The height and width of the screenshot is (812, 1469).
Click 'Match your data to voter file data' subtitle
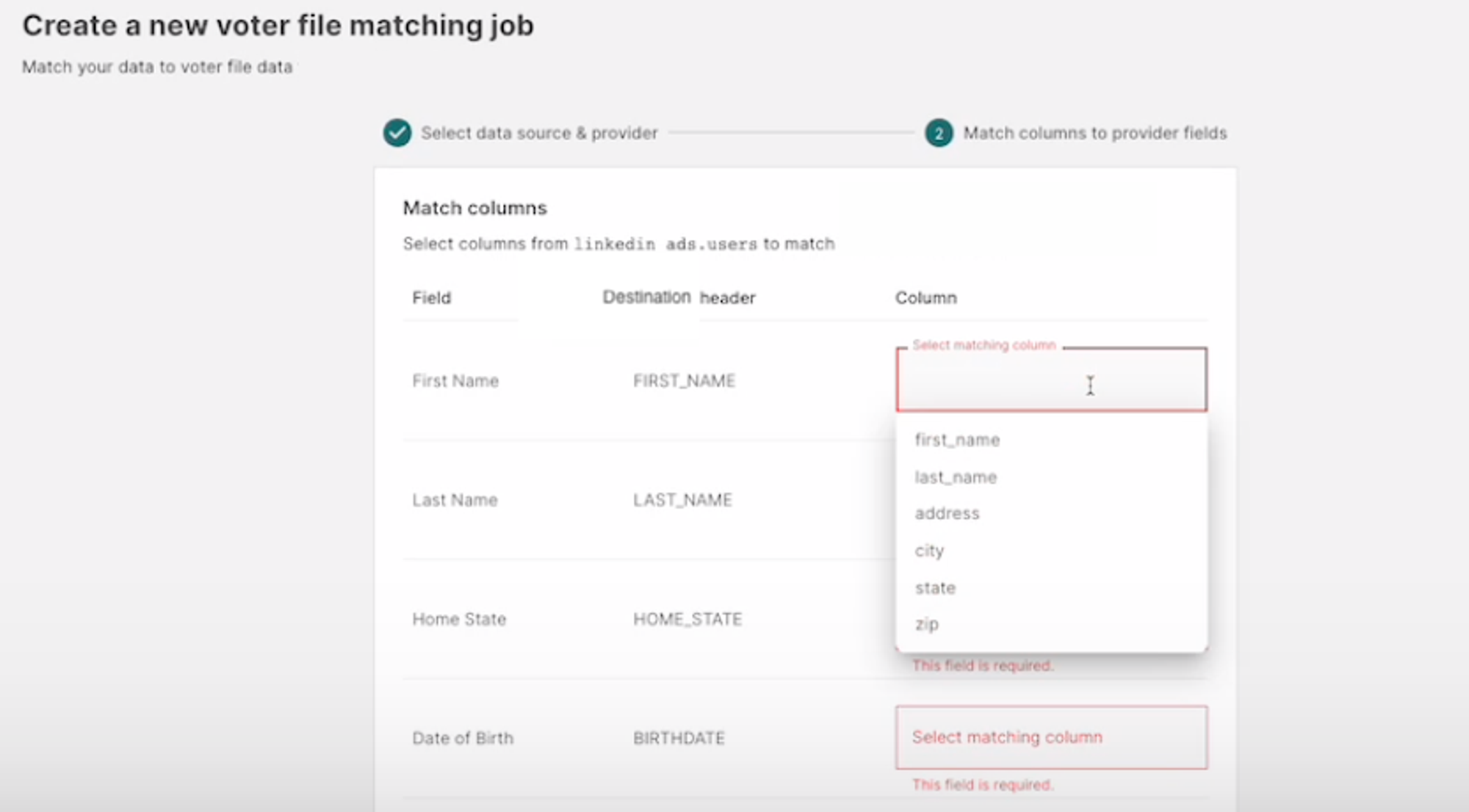(x=157, y=67)
